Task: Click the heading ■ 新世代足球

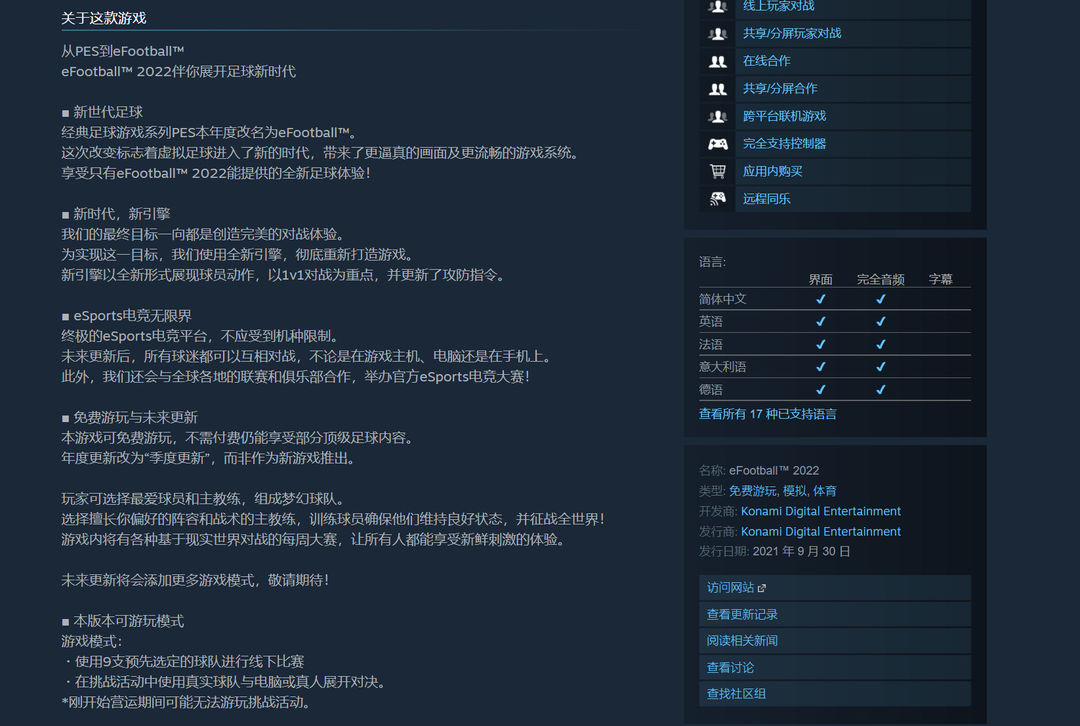Action: [x=102, y=112]
